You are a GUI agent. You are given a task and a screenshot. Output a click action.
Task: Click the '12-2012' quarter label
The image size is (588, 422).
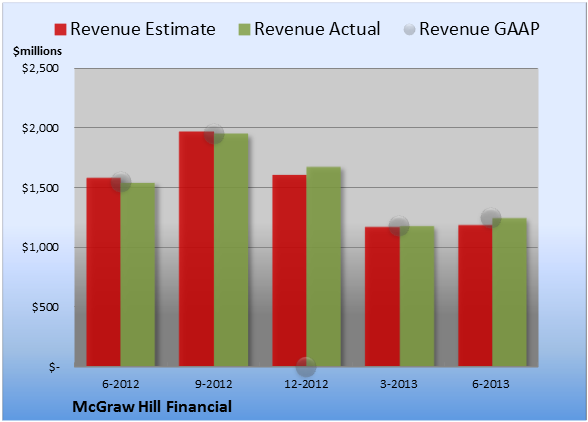point(306,384)
